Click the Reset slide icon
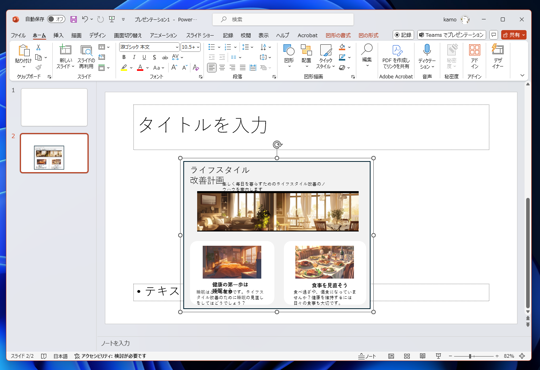 pyautogui.click(x=102, y=57)
